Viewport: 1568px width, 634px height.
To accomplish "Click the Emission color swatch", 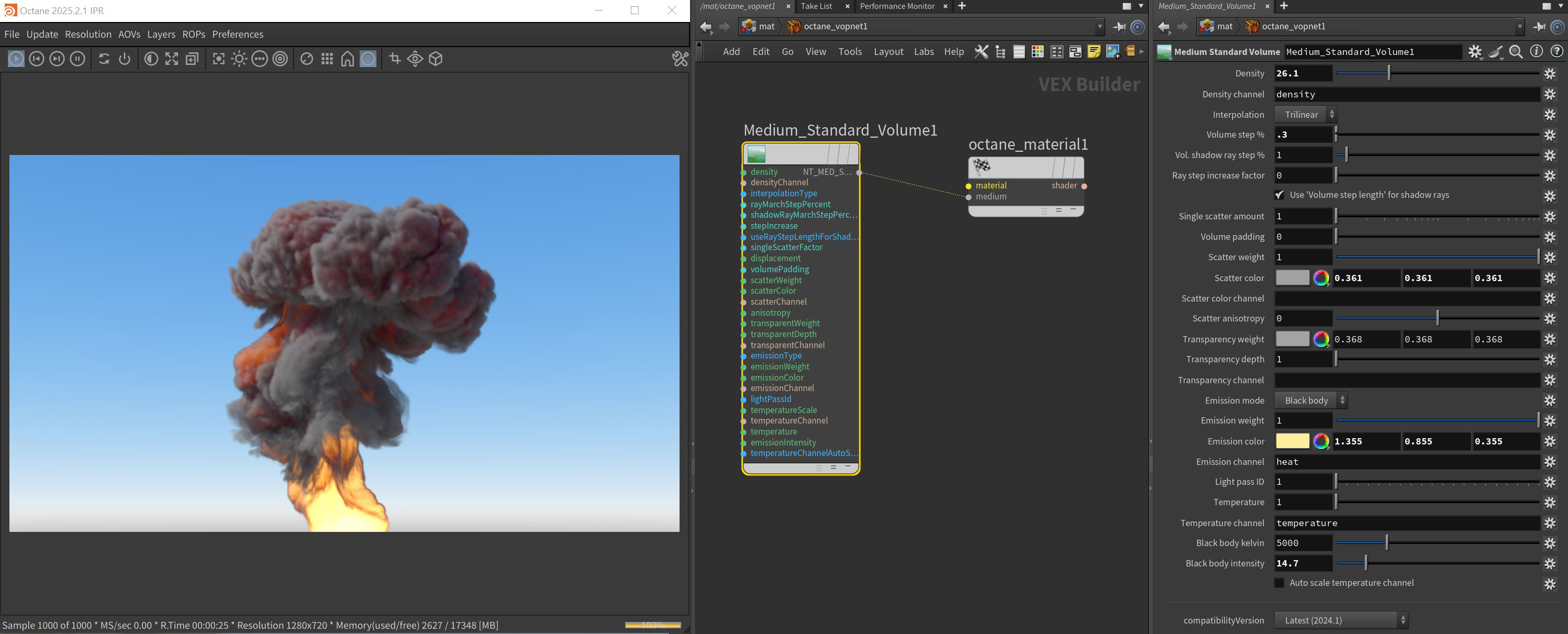I will coord(1292,441).
